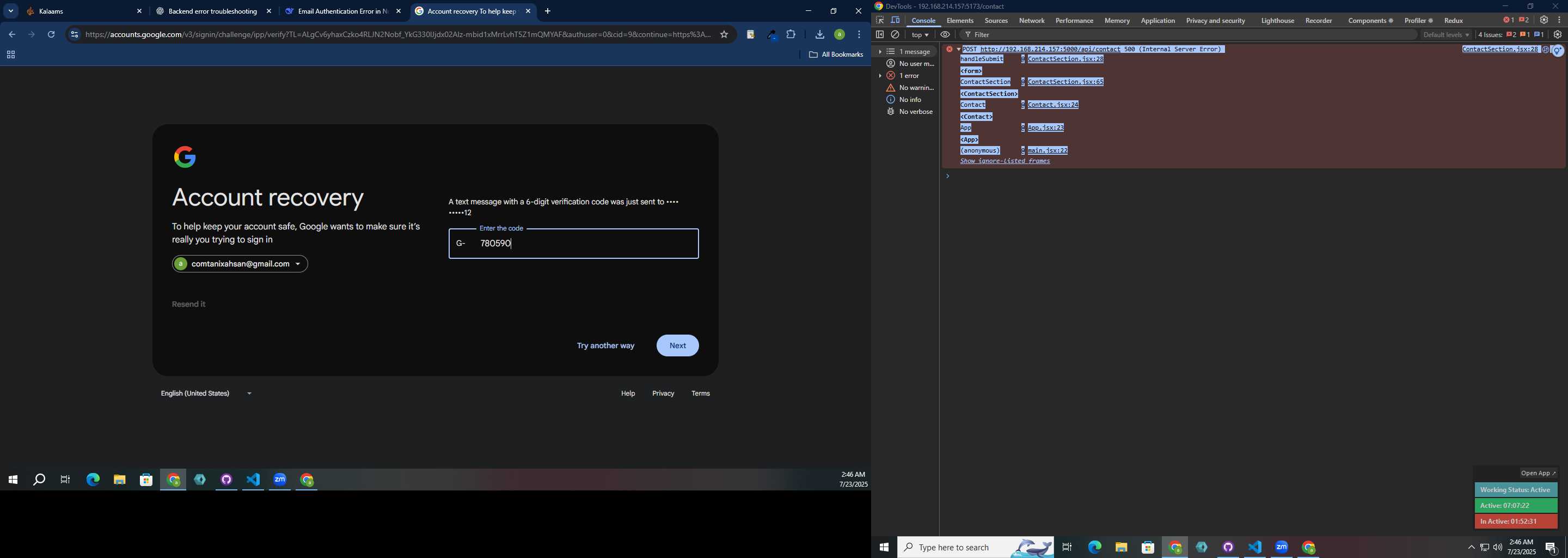Switch to the Sources tab
Screen dimensions: 1568x558
click(996, 21)
